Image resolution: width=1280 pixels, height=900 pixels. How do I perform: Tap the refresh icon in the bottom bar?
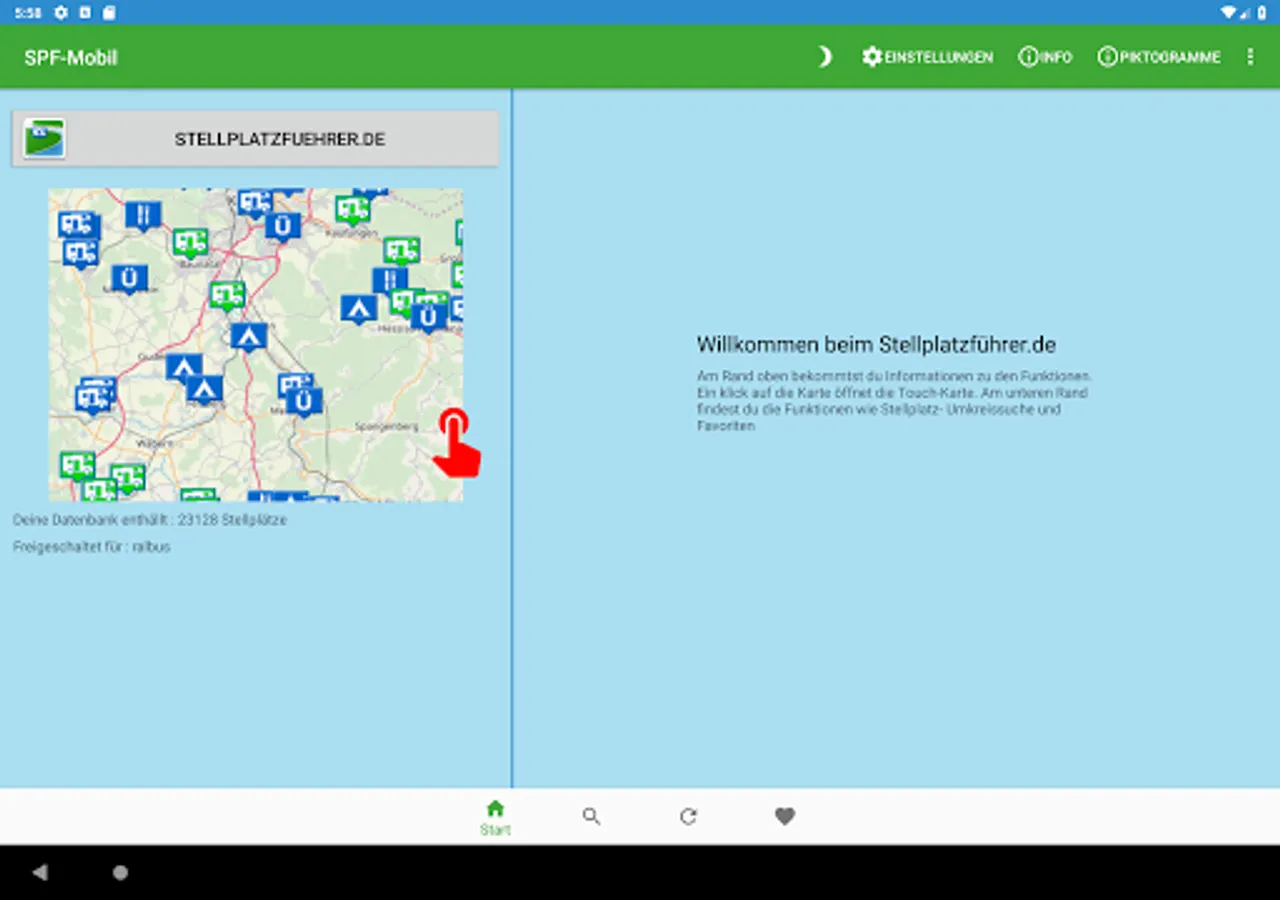pos(688,816)
